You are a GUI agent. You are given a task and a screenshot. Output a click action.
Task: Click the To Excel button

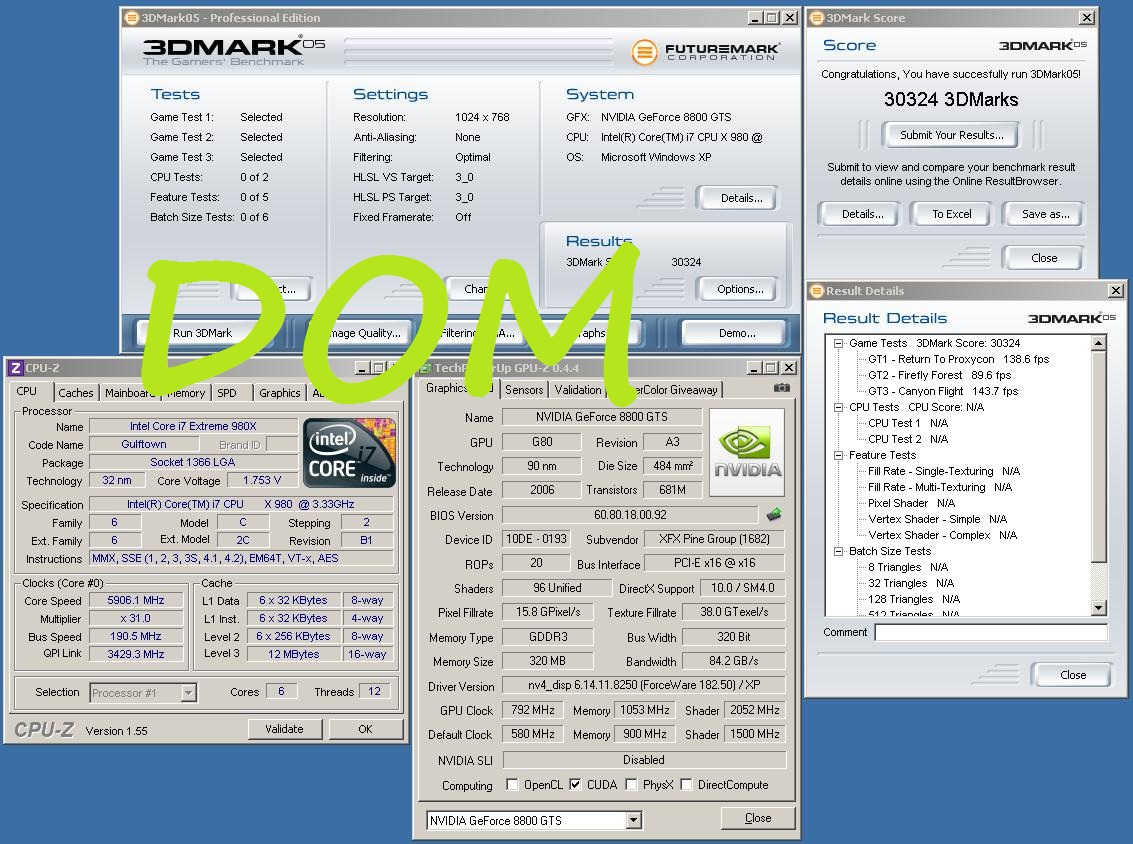[951, 214]
